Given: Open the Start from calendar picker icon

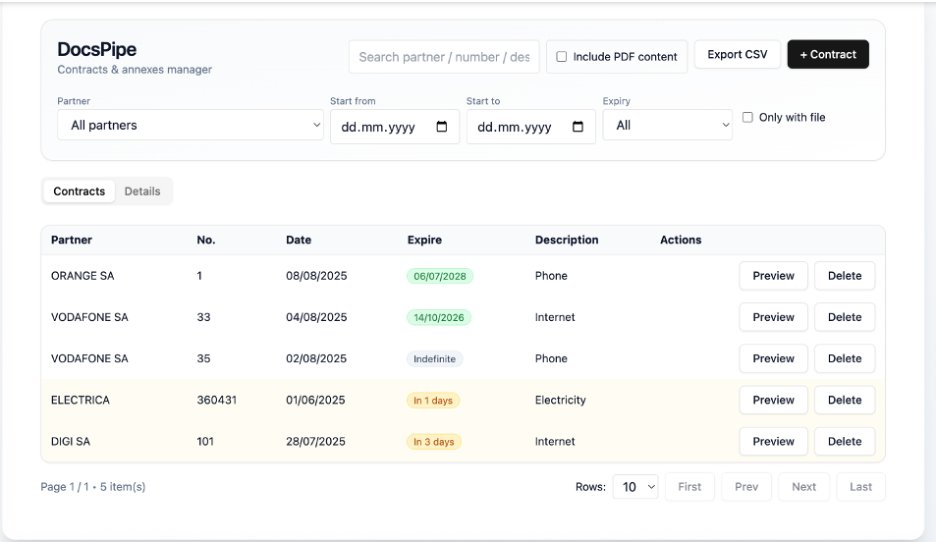Looking at the screenshot, I should [442, 127].
